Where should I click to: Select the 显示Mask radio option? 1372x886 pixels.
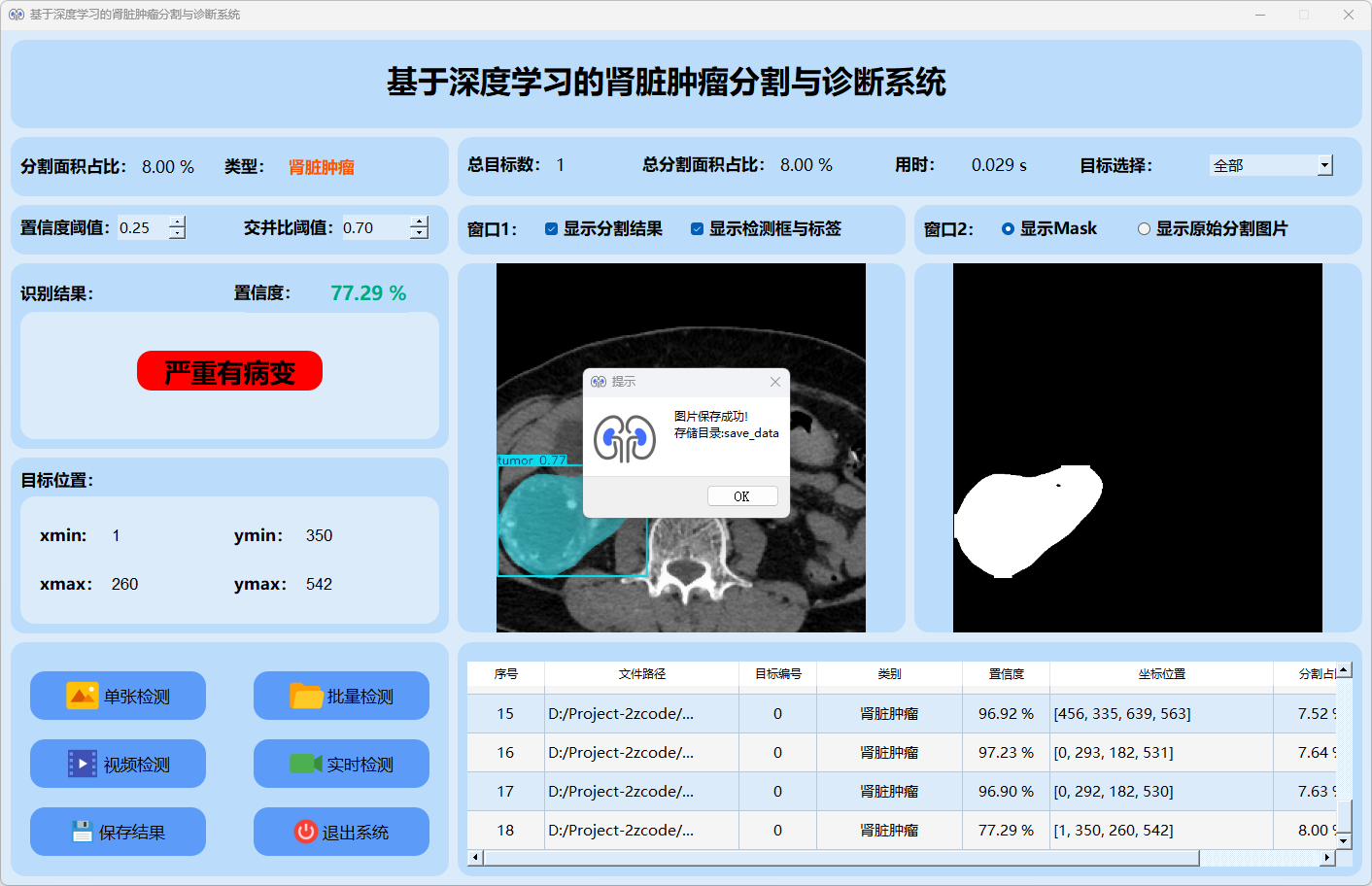(1008, 229)
